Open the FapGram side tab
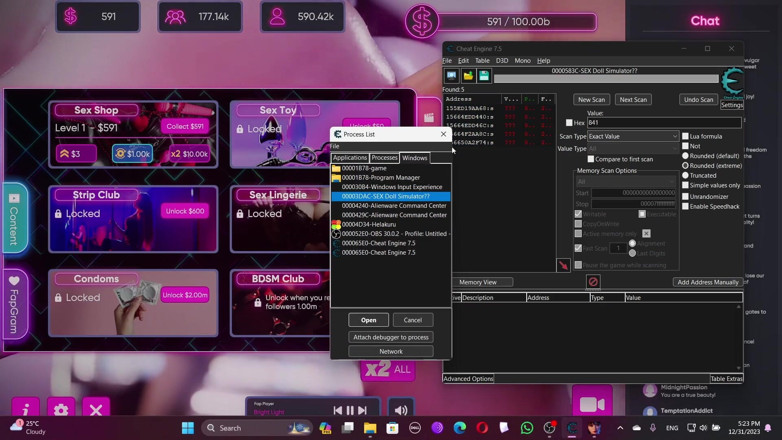 coord(14,304)
